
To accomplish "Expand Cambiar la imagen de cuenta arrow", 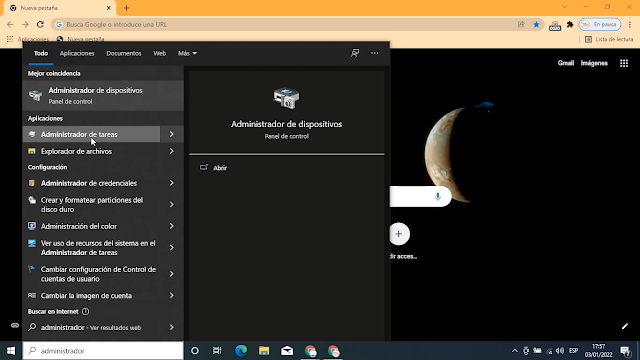I will (x=172, y=296).
